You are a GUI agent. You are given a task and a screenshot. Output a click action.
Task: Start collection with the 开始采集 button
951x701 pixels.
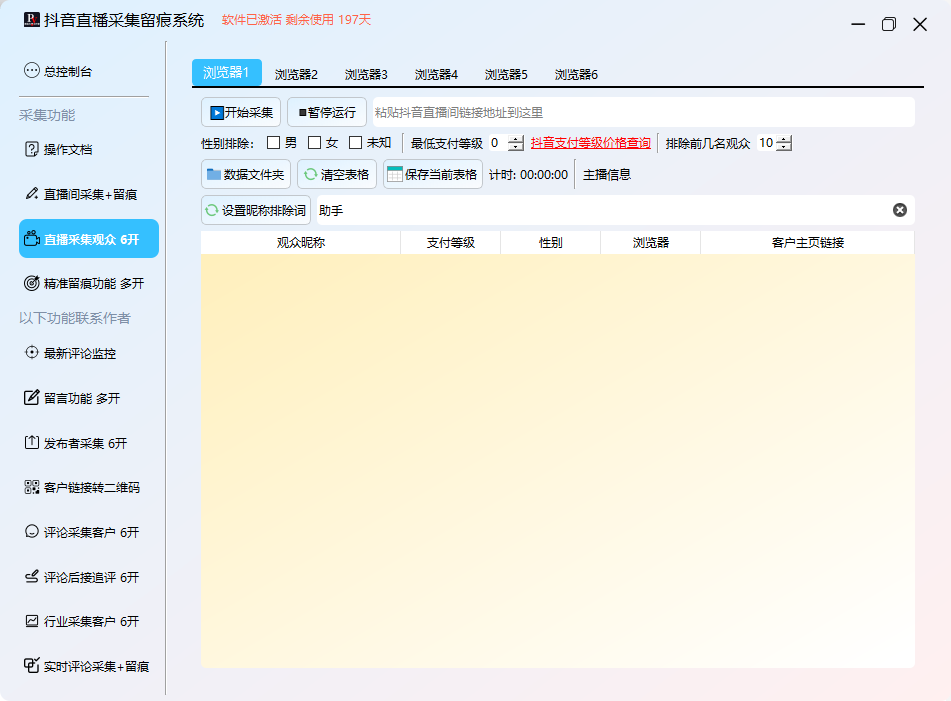[x=241, y=112]
